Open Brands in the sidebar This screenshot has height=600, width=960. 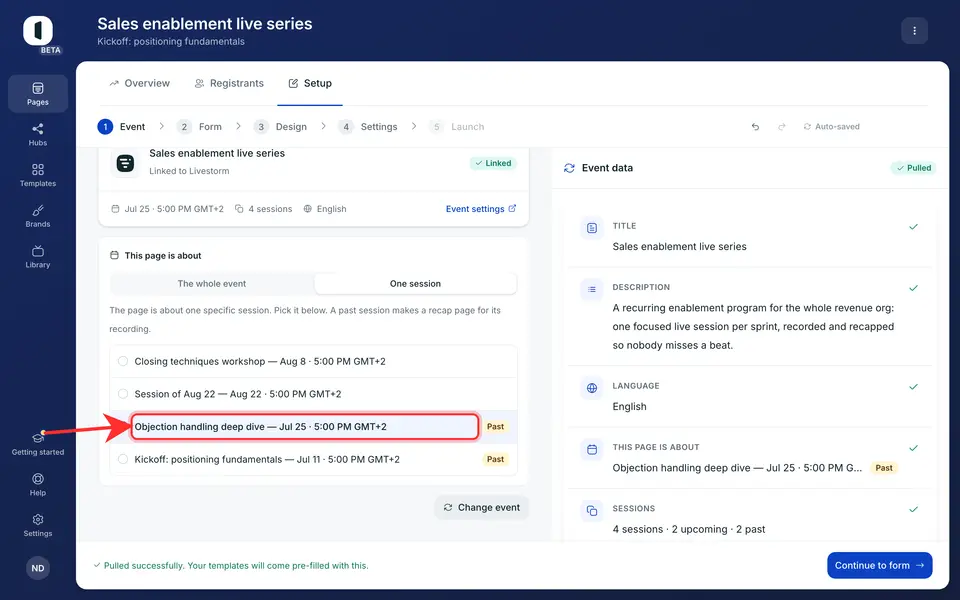pos(38,216)
